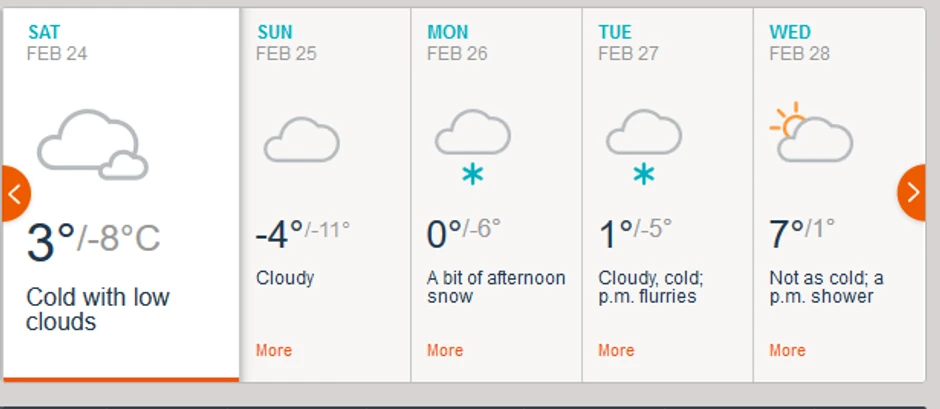Select the WED Feb 28 heading
The height and width of the screenshot is (409, 940).
(799, 43)
